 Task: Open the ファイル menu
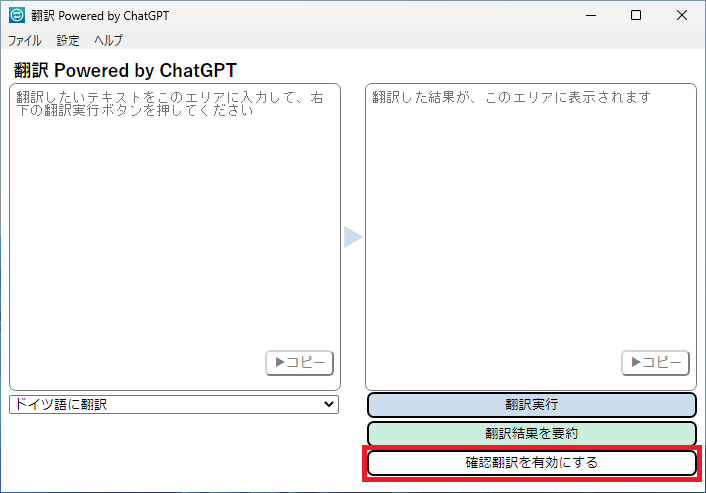point(25,41)
